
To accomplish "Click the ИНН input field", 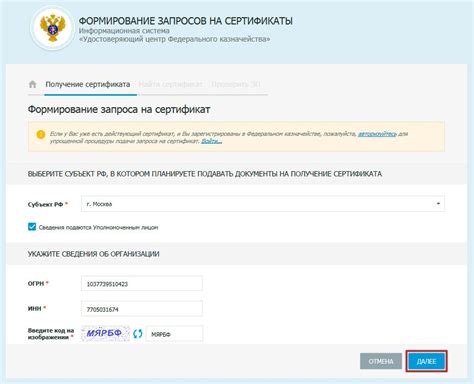I will tap(142, 309).
